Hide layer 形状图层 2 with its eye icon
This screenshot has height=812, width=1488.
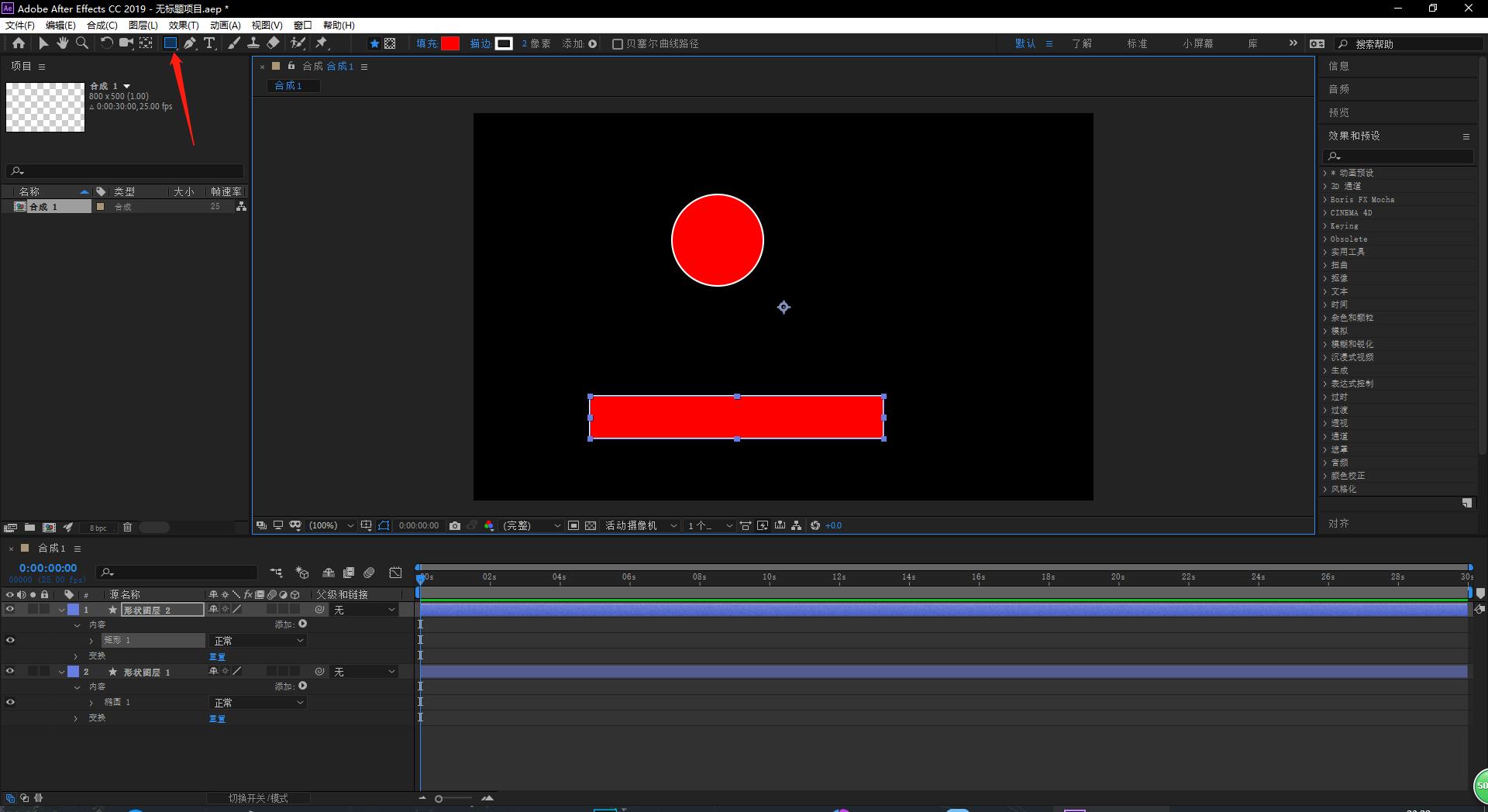pos(10,610)
